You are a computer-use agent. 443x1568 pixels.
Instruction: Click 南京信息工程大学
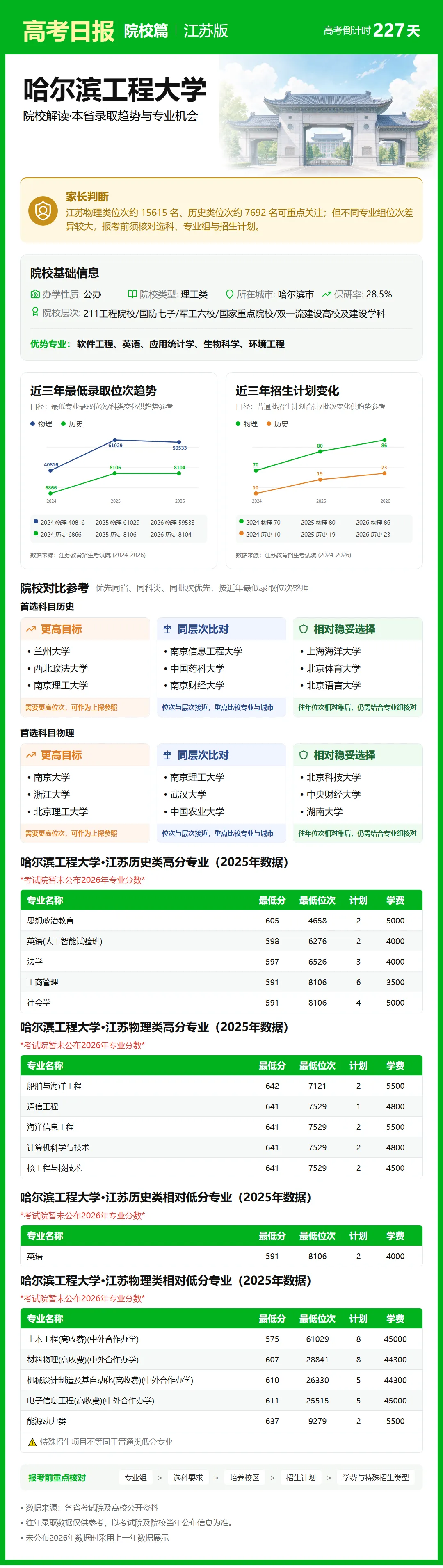click(206, 651)
